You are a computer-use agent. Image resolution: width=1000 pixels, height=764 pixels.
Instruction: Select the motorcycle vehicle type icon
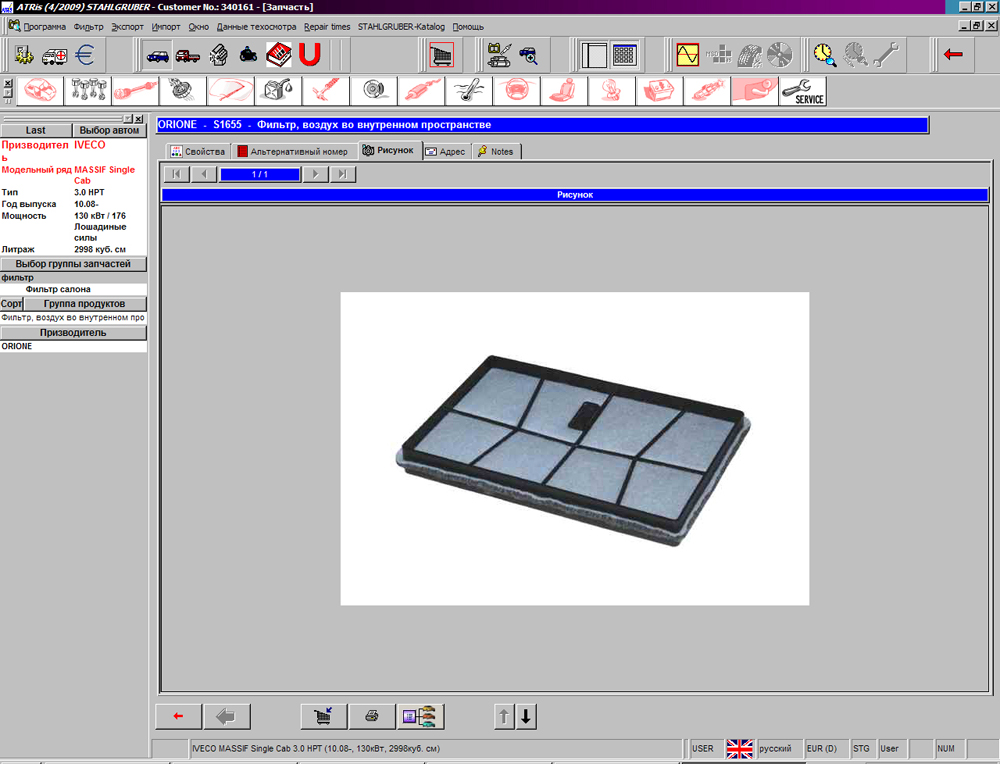tap(248, 54)
